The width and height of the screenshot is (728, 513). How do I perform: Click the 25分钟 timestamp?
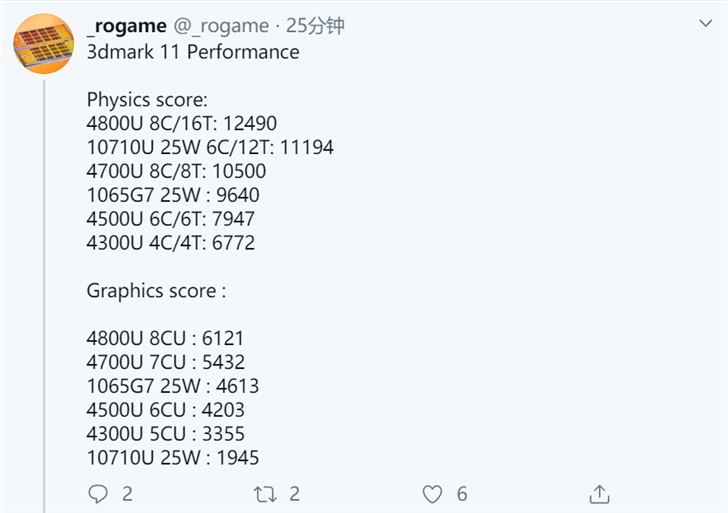(x=315, y=26)
